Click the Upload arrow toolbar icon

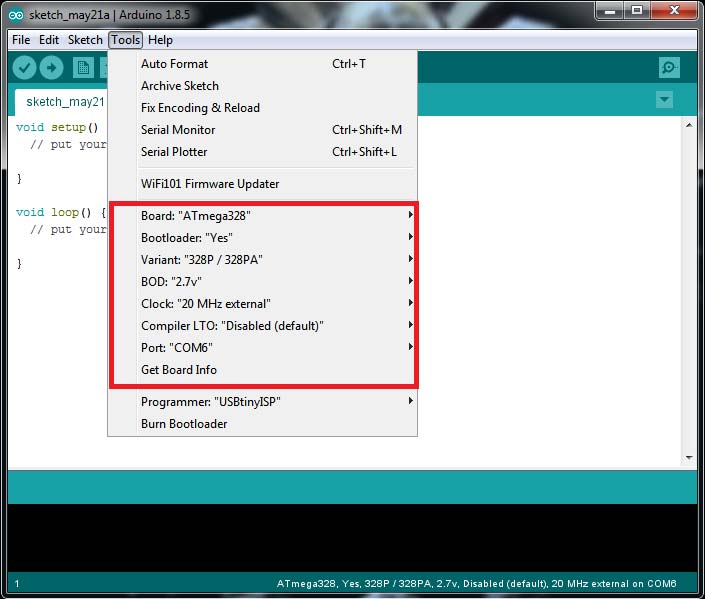pyautogui.click(x=52, y=68)
